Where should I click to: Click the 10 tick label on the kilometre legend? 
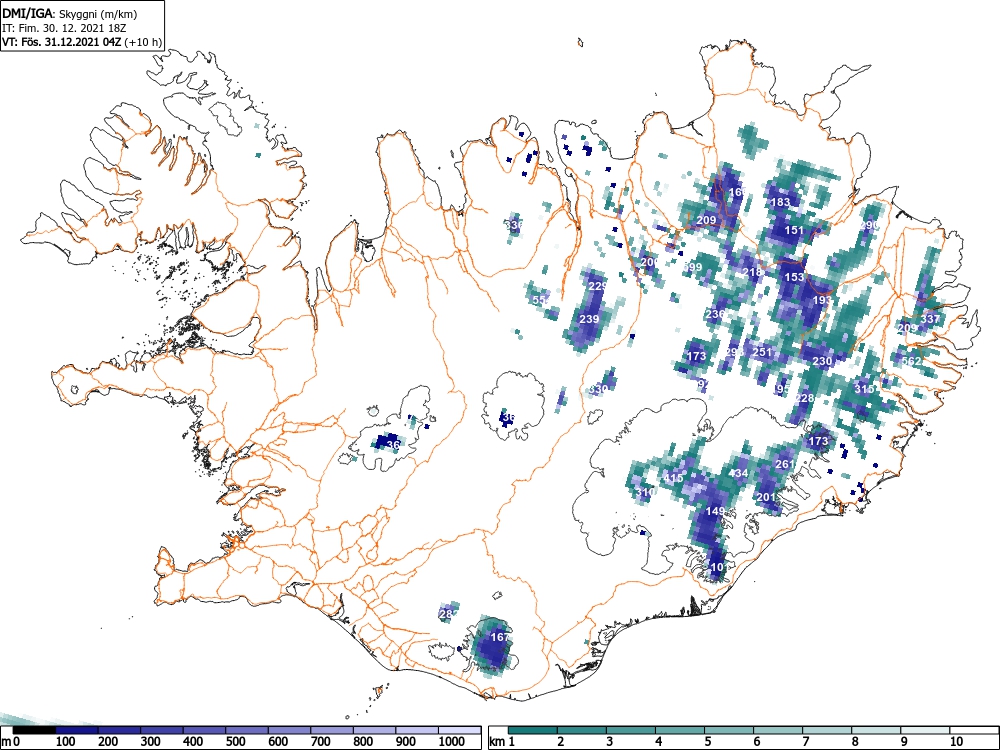(956, 742)
